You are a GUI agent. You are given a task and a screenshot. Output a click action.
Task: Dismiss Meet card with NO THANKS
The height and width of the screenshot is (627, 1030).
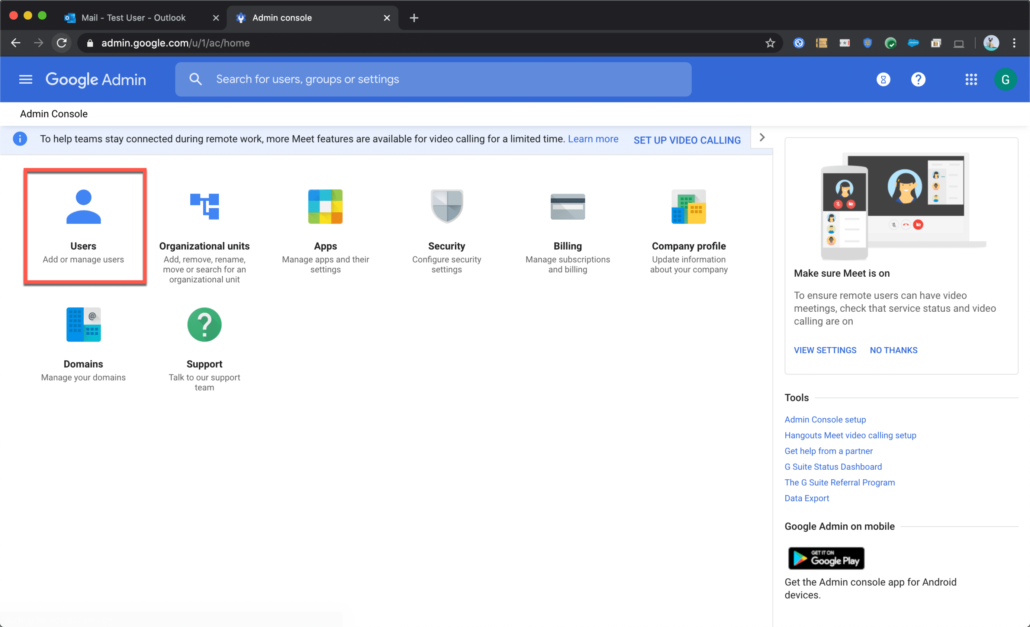(893, 350)
